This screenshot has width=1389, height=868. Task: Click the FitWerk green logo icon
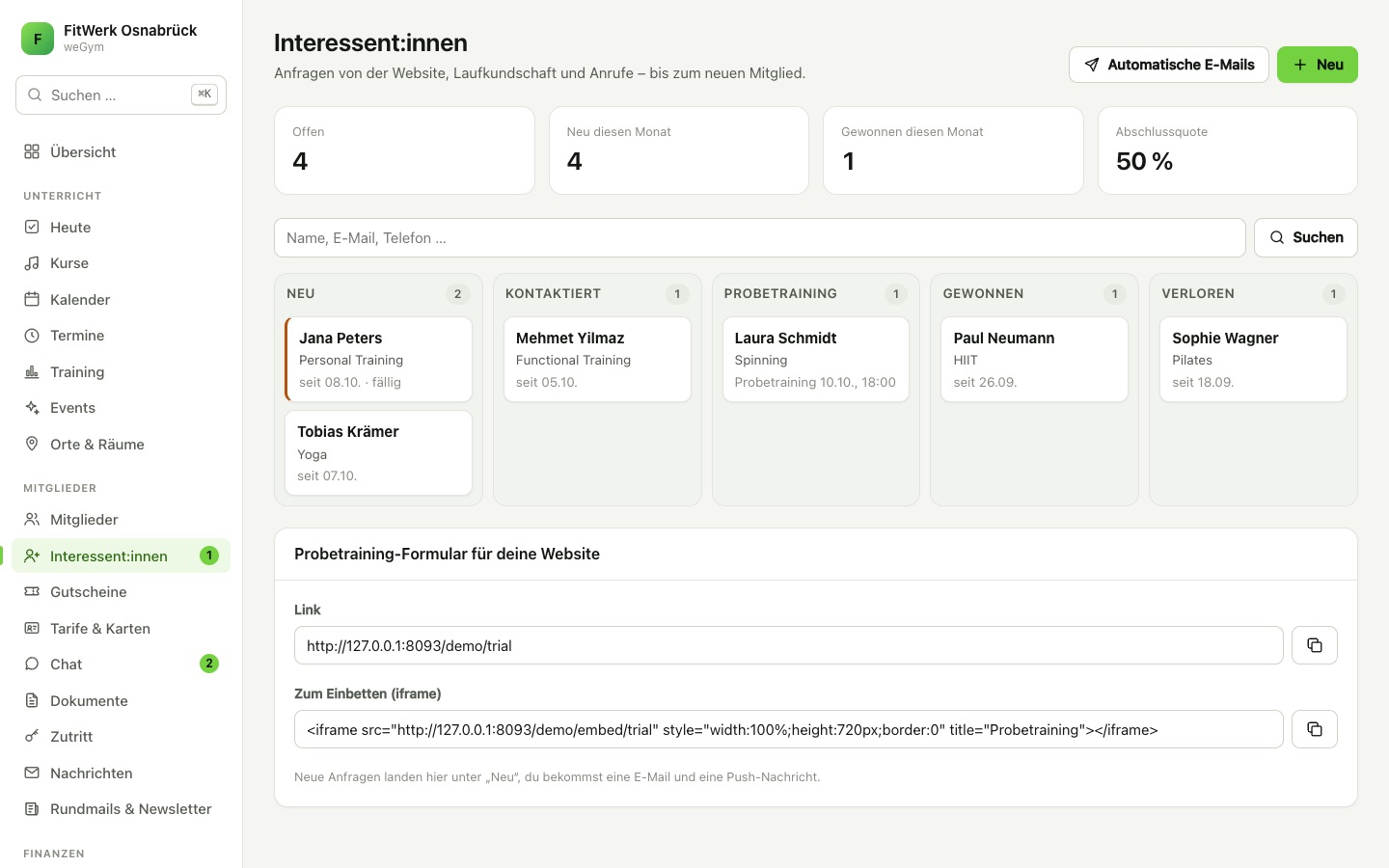tap(38, 39)
